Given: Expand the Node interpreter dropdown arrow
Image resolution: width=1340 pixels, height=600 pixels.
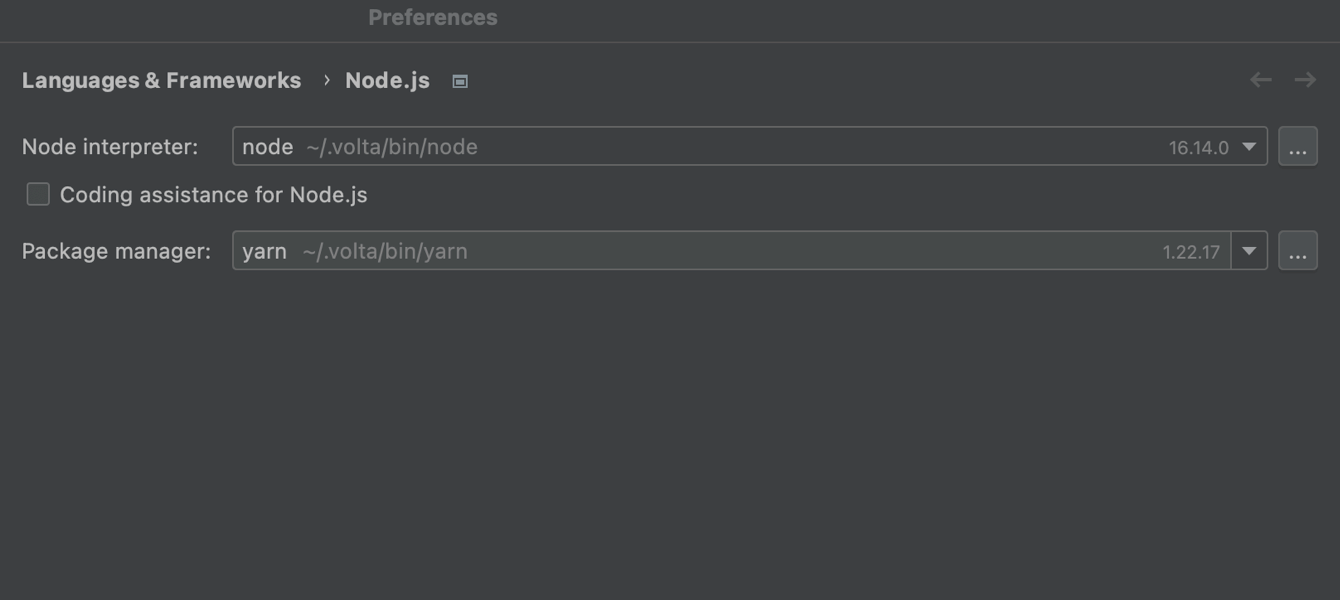Looking at the screenshot, I should coord(1249,147).
